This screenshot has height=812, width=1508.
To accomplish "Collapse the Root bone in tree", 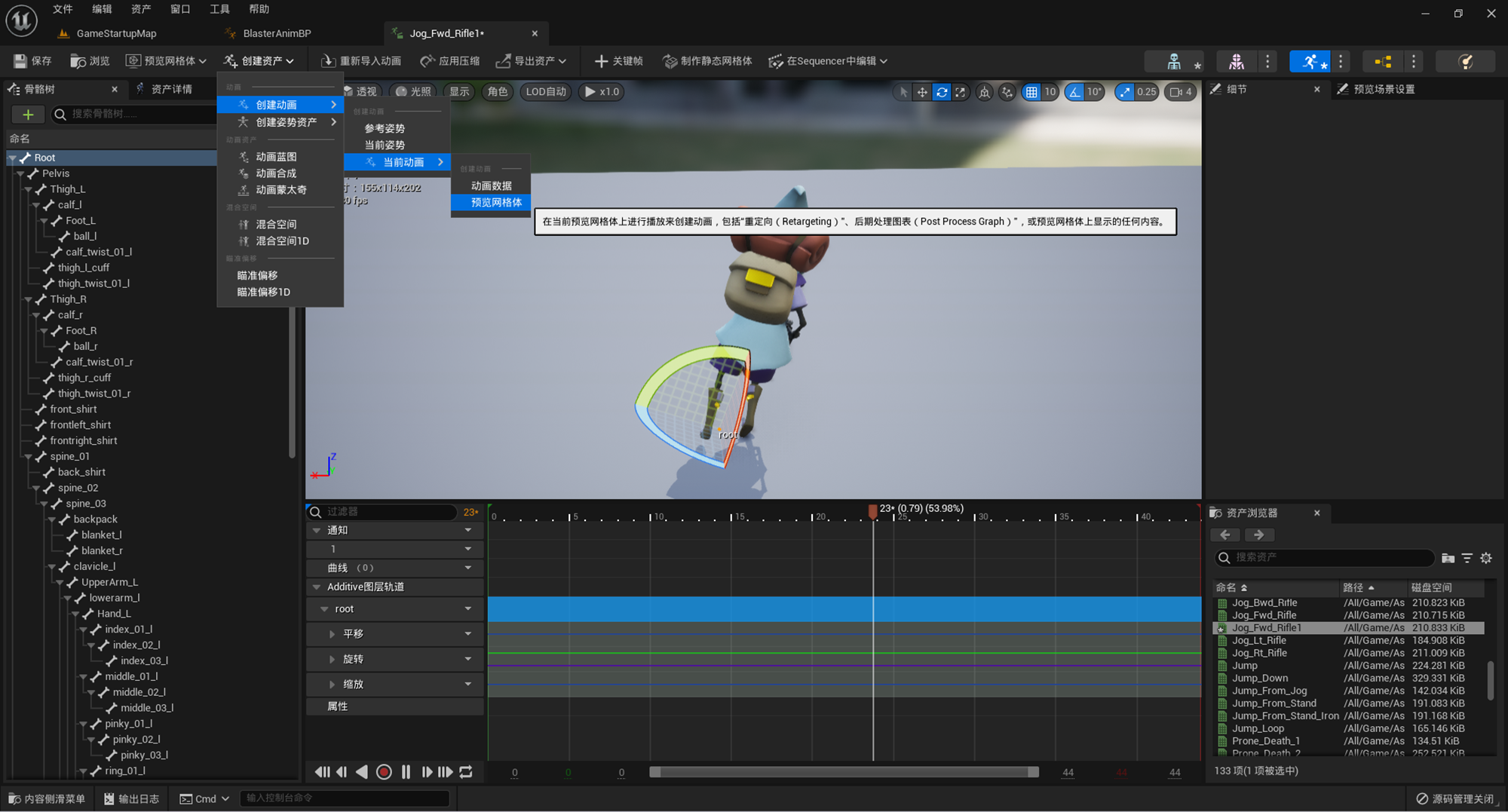I will [x=13, y=158].
